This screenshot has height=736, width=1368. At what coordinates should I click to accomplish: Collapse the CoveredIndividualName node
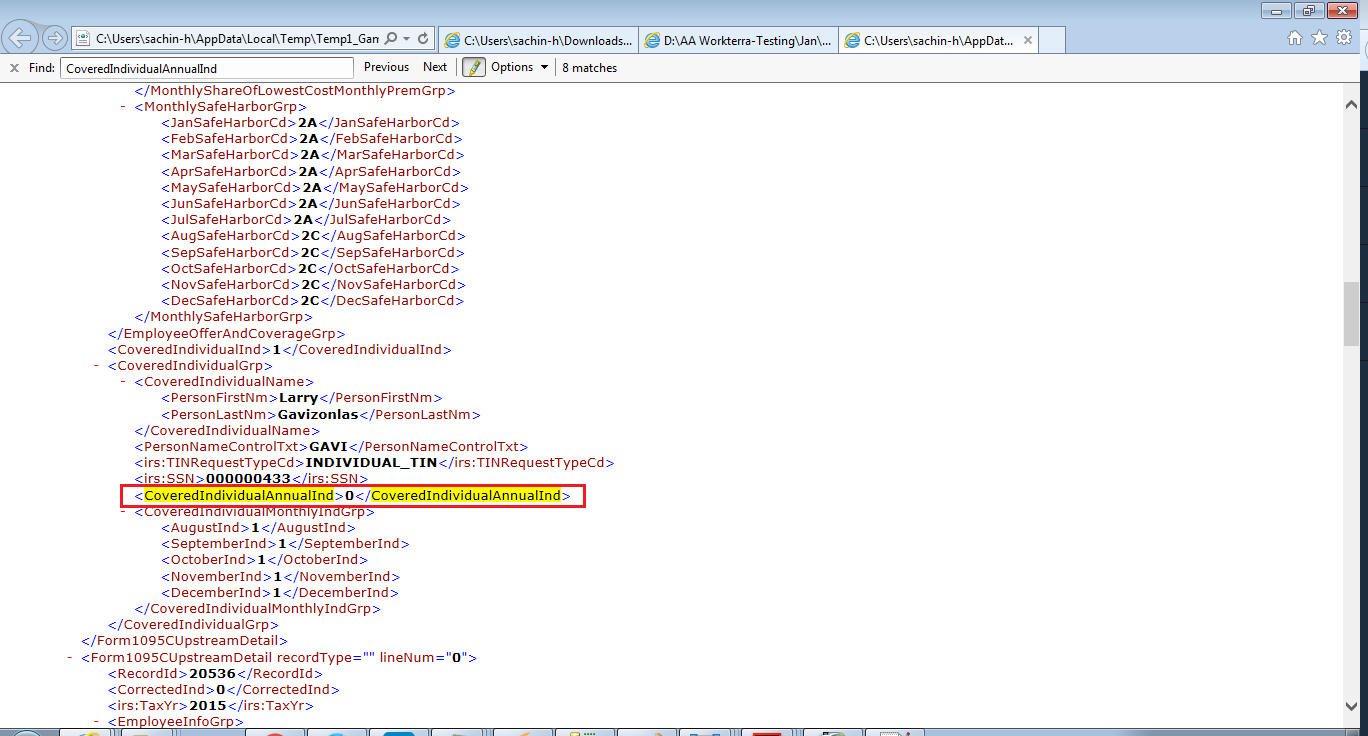[124, 382]
